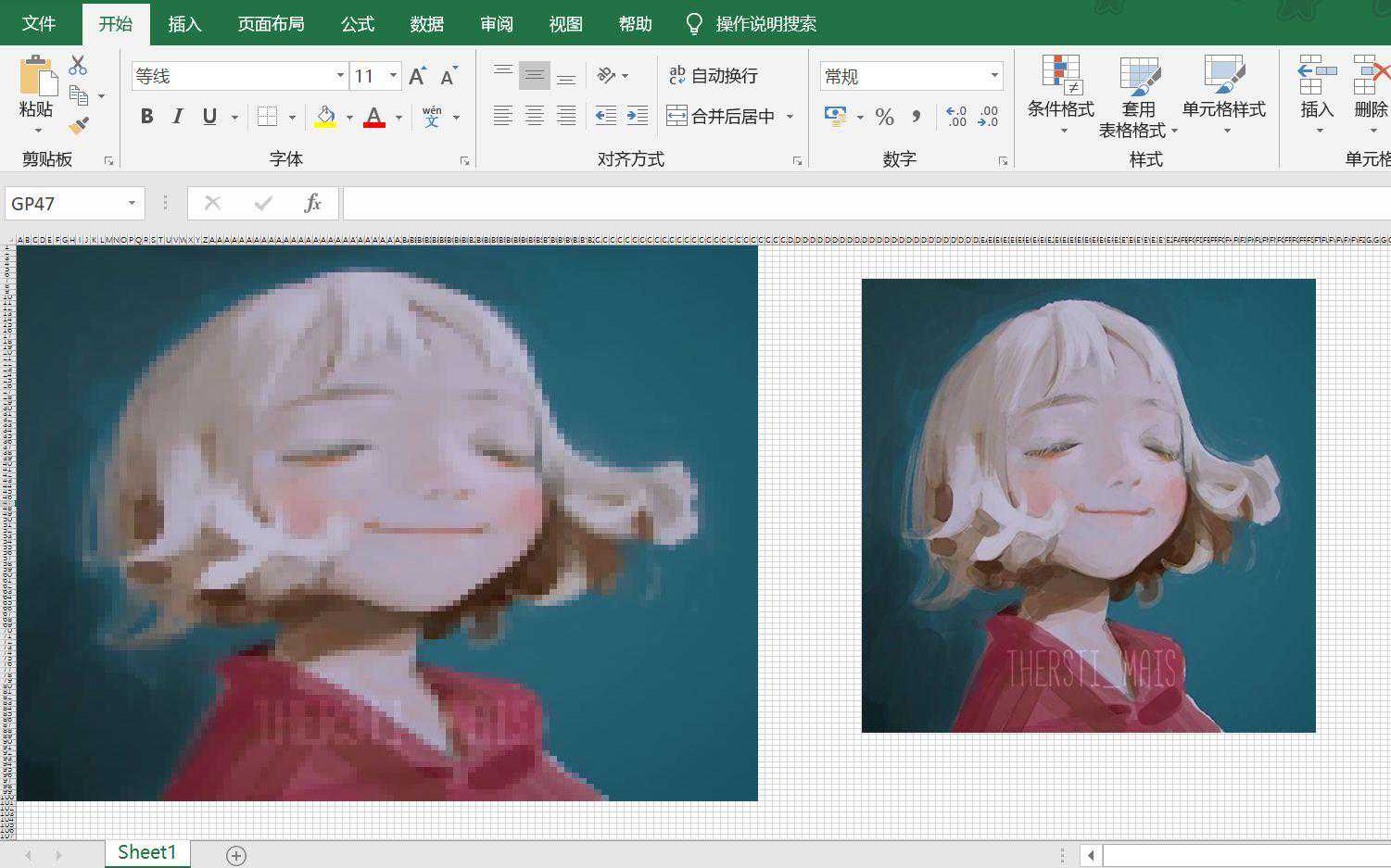Apply the yellow fill color swatch

326,117
